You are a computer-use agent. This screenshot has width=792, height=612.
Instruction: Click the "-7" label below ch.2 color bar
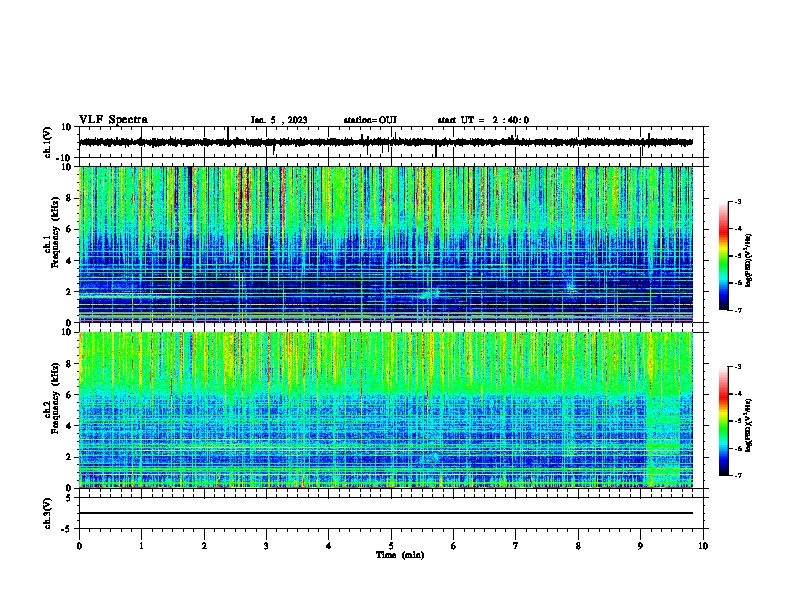(738, 475)
